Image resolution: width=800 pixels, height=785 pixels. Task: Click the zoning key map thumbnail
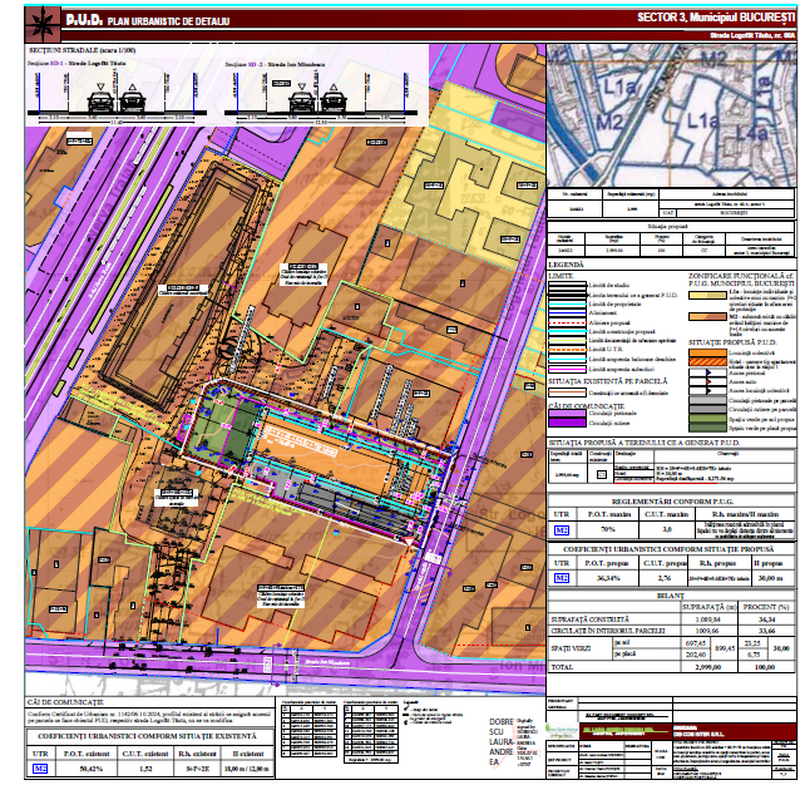pos(671,115)
